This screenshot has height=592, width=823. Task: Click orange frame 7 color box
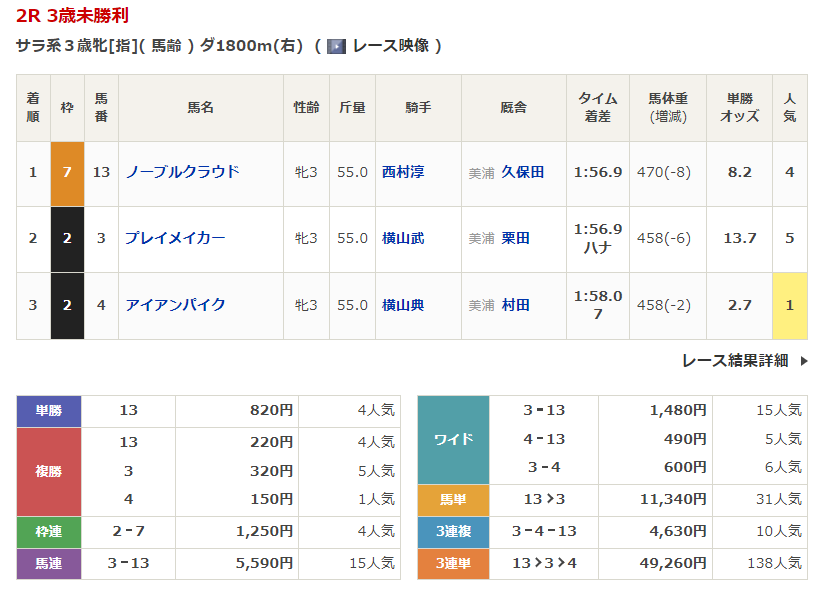[67, 172]
